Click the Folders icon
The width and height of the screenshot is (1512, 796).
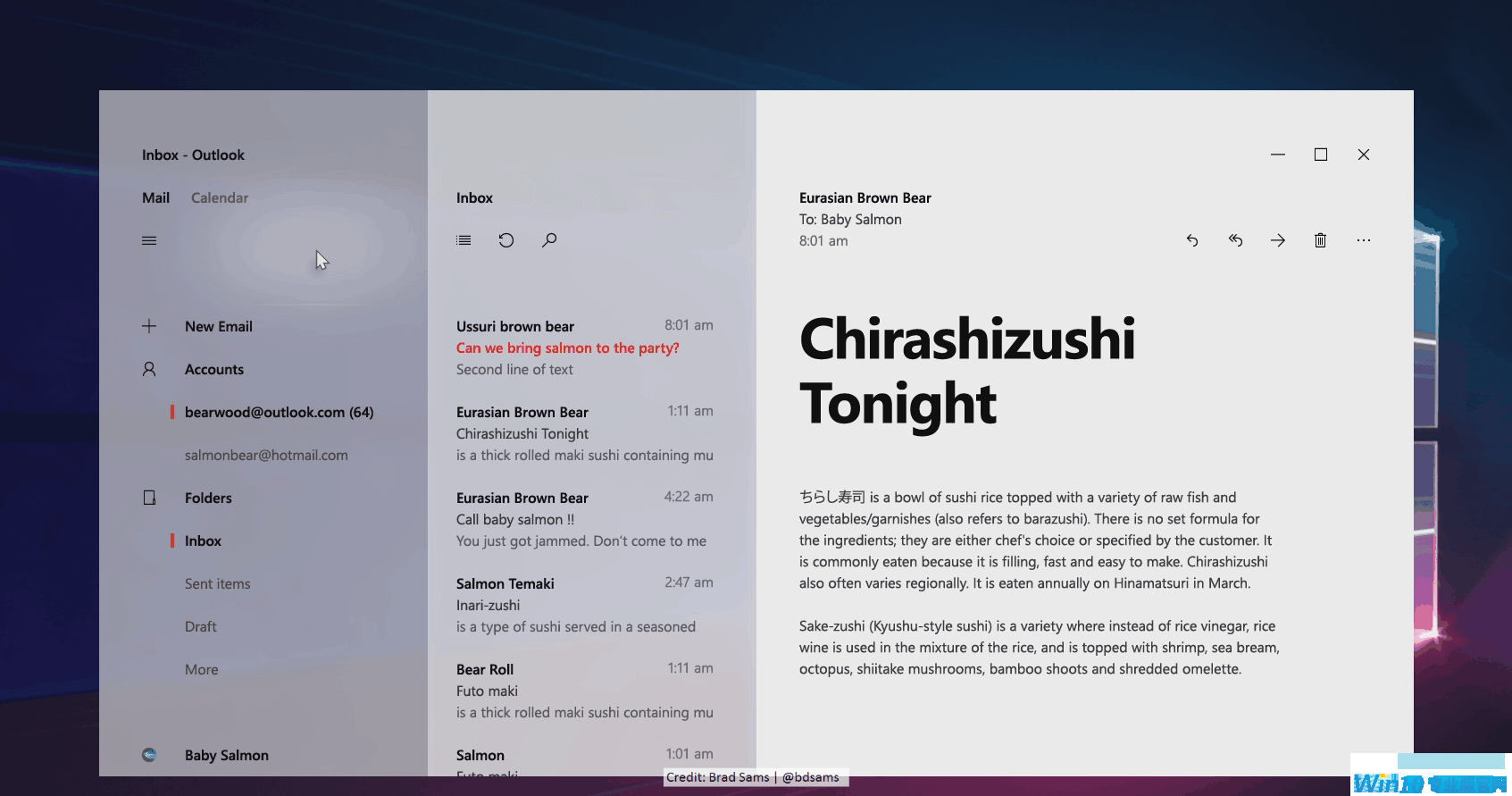149,498
